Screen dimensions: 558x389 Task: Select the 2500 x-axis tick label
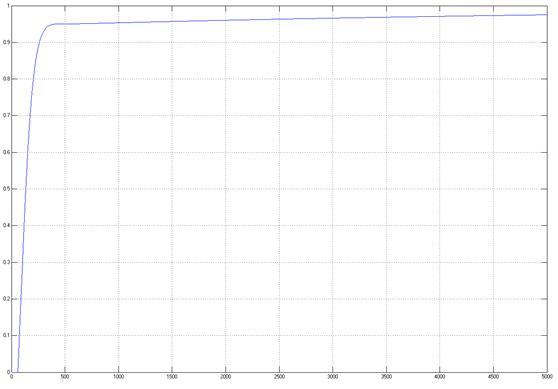click(279, 377)
